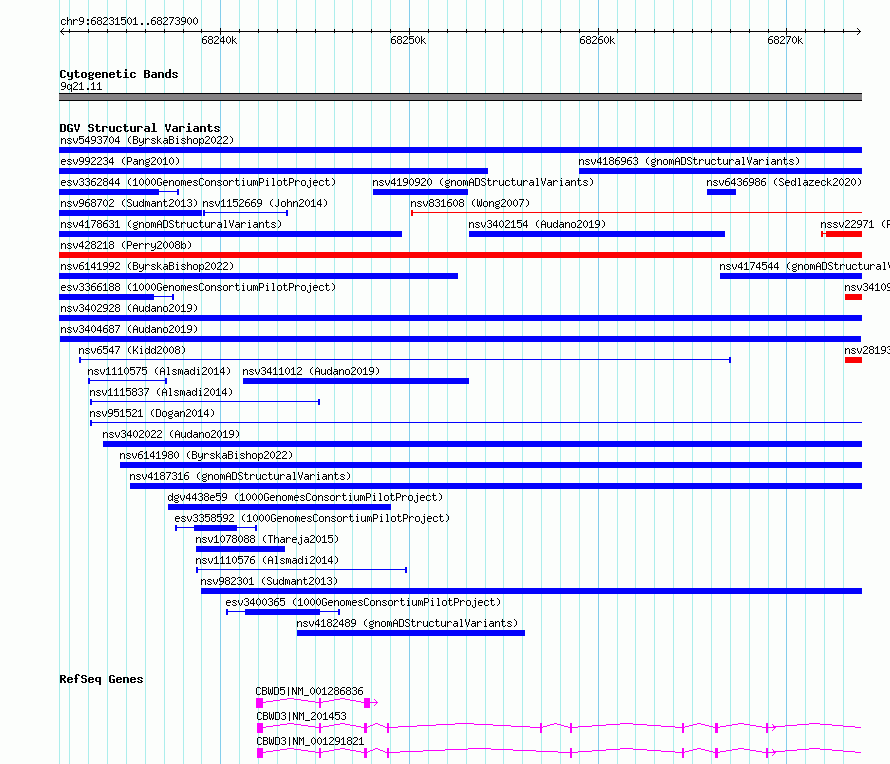Open nsv4178631 gnomADStructuralVariants entry

(x=171, y=224)
